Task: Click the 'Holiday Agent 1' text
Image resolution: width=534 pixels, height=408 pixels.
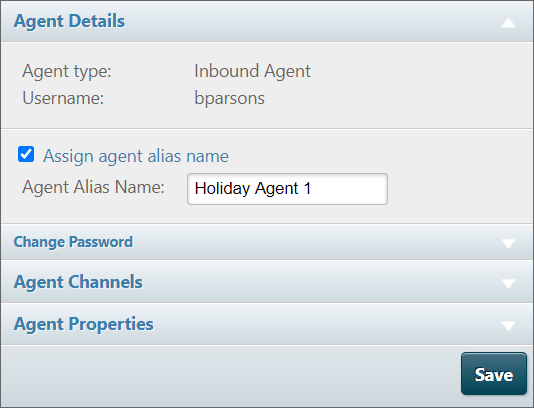Action: (x=253, y=188)
